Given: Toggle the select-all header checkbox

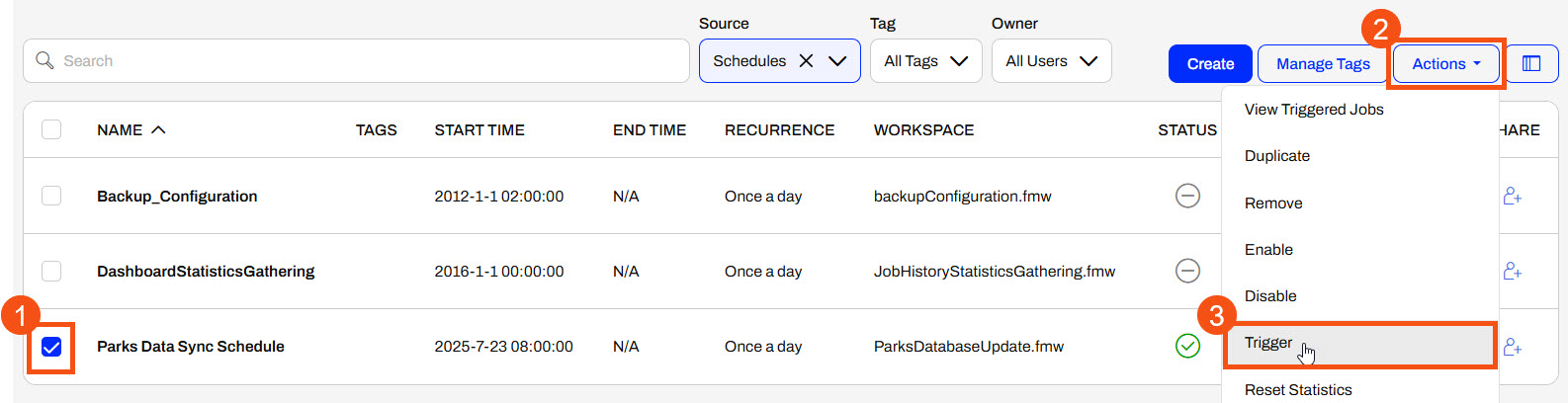Looking at the screenshot, I should pos(51,129).
